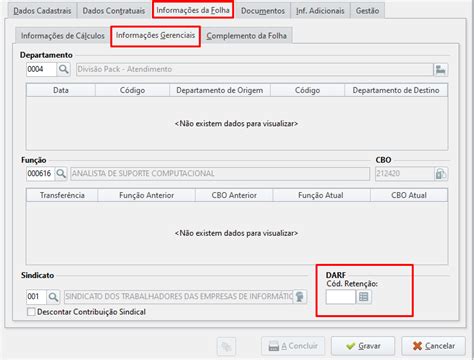
Task: Go to Inf. Adicionais tab
Action: coord(320,11)
